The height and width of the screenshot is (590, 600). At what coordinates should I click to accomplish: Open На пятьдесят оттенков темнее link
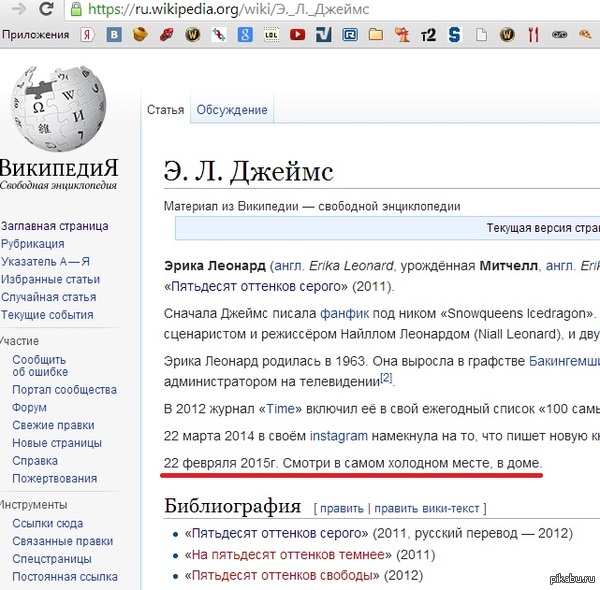(289, 554)
